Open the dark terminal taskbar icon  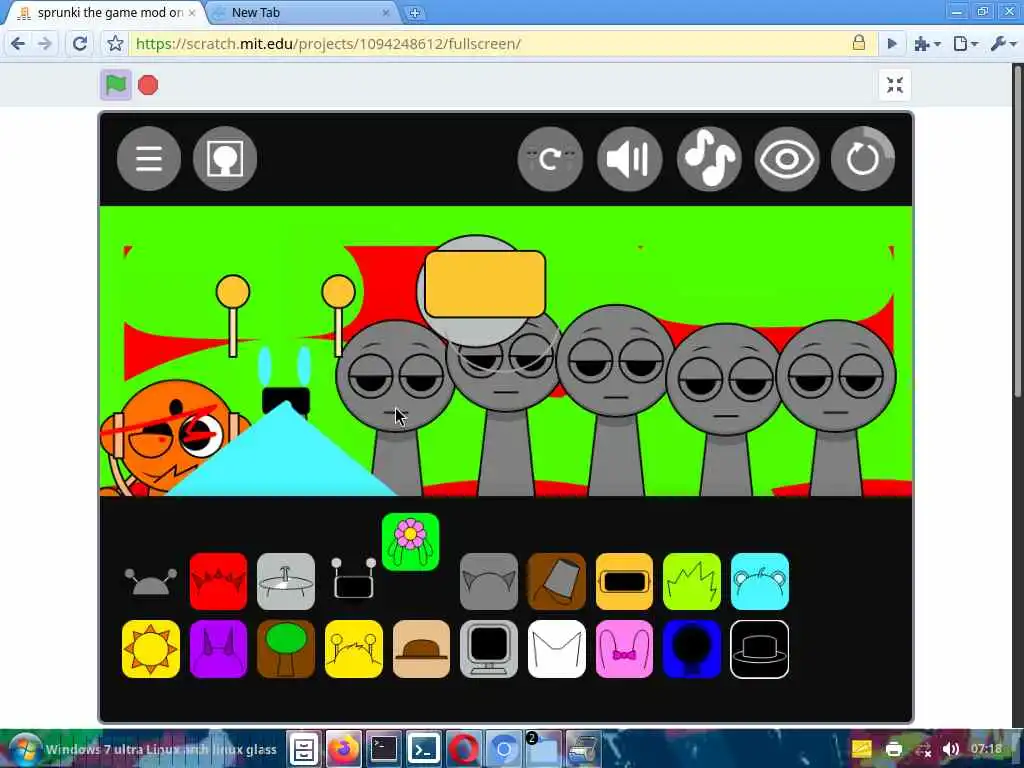pos(383,749)
